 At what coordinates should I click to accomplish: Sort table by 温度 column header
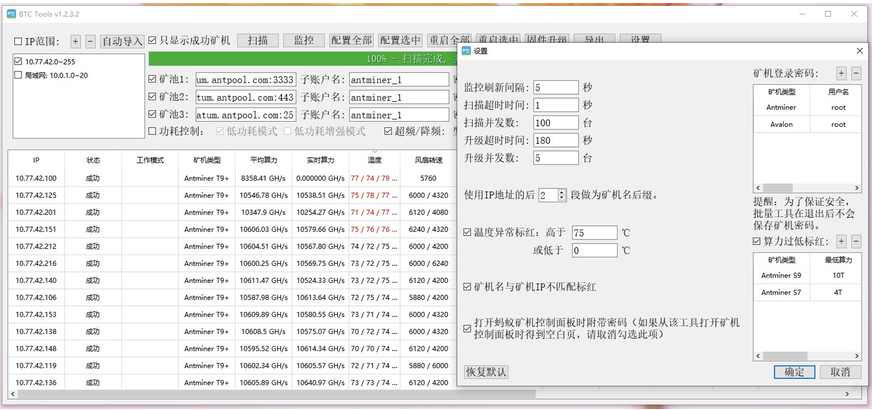coord(374,159)
